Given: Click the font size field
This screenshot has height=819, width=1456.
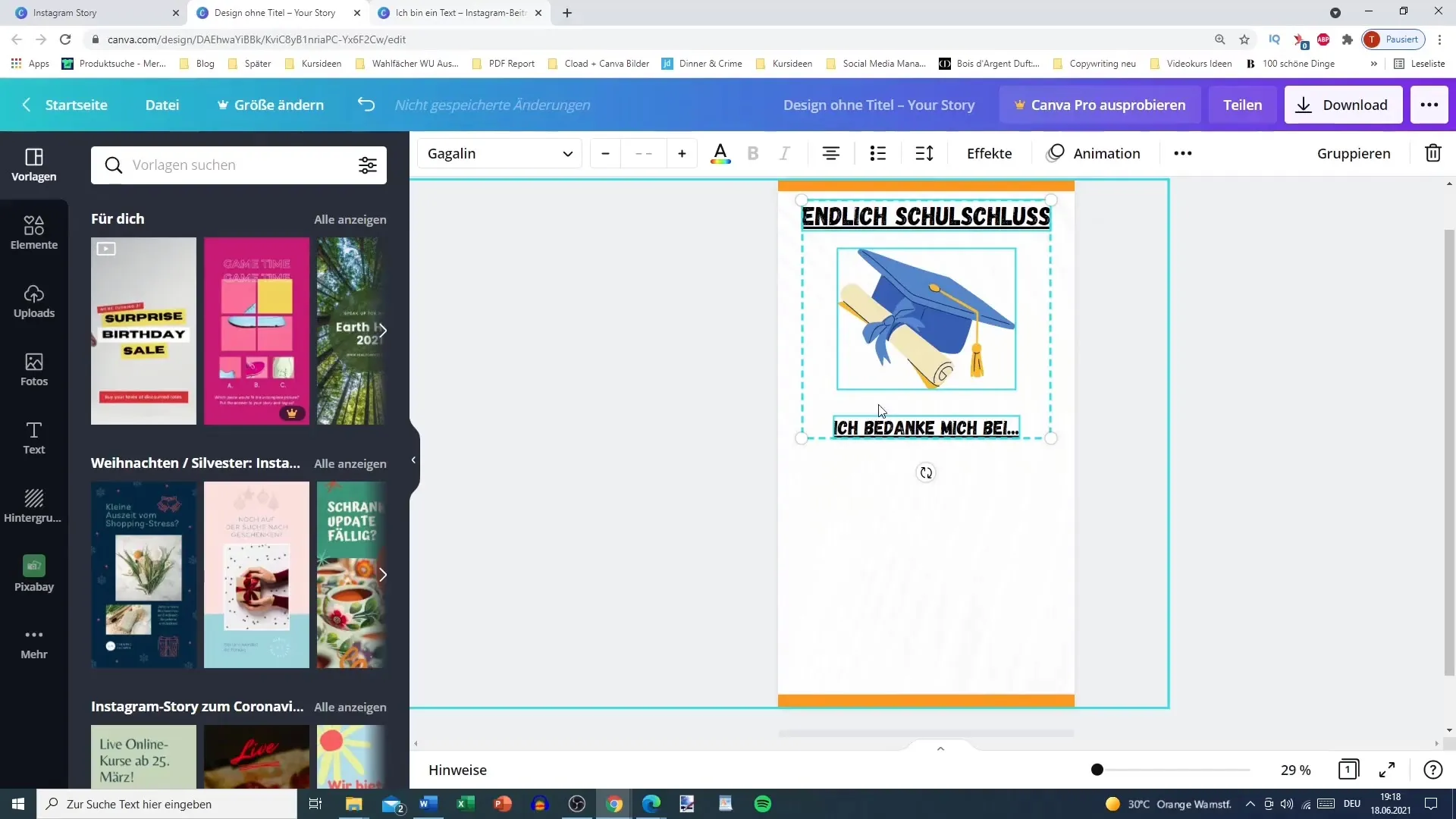Looking at the screenshot, I should click(644, 153).
